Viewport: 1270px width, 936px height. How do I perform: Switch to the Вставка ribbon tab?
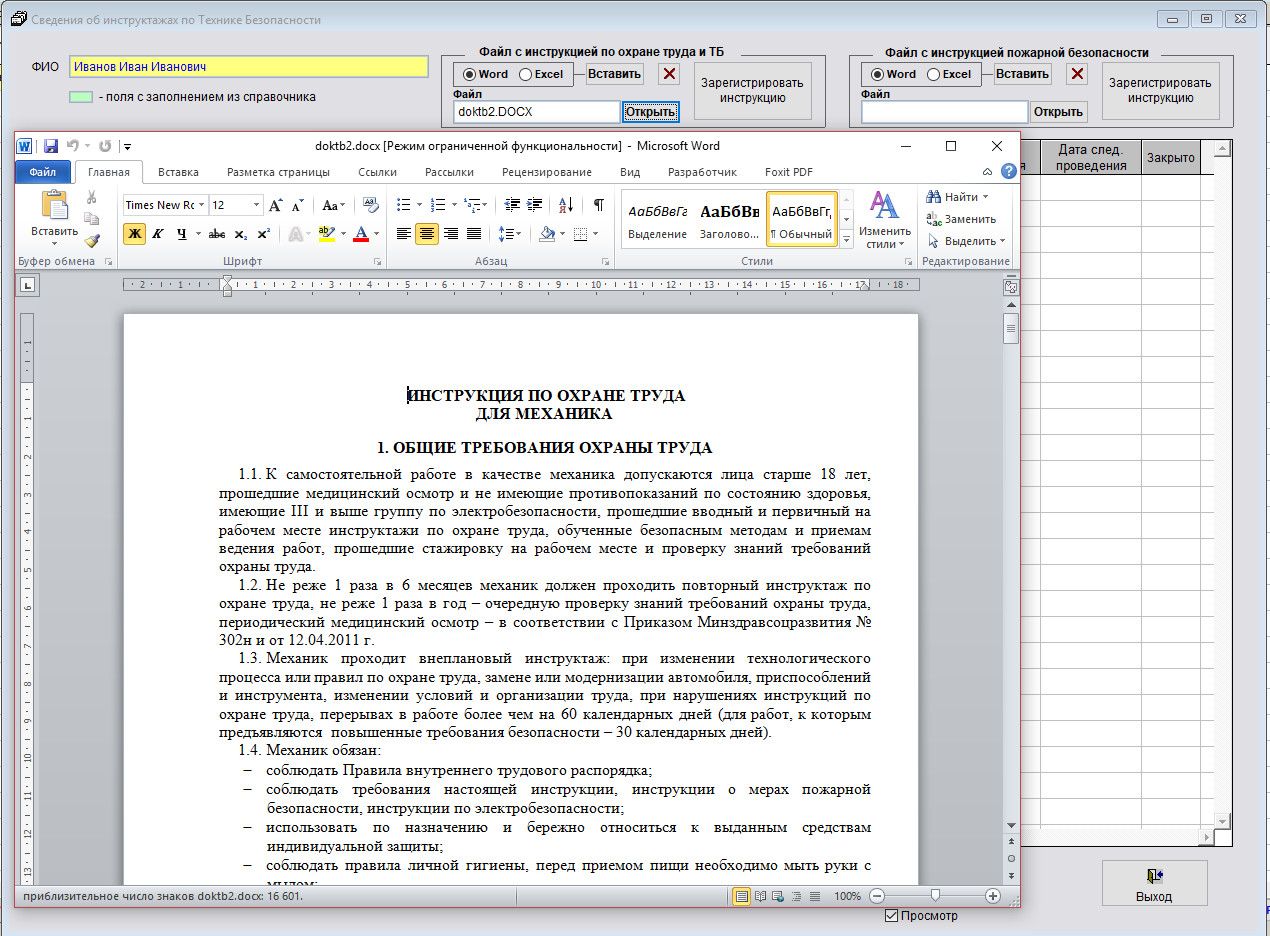(178, 172)
